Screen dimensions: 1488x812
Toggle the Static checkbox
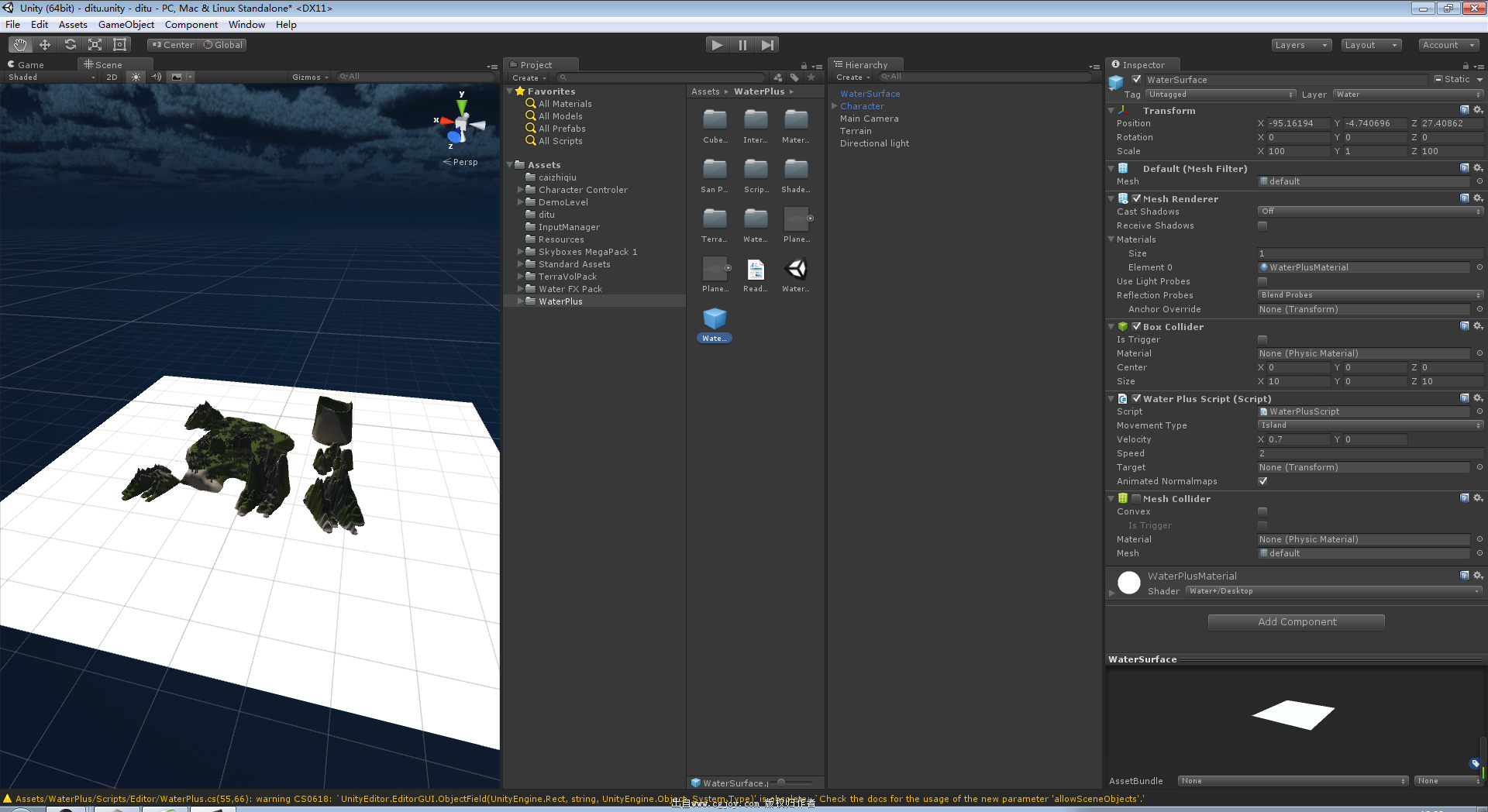tap(1438, 79)
